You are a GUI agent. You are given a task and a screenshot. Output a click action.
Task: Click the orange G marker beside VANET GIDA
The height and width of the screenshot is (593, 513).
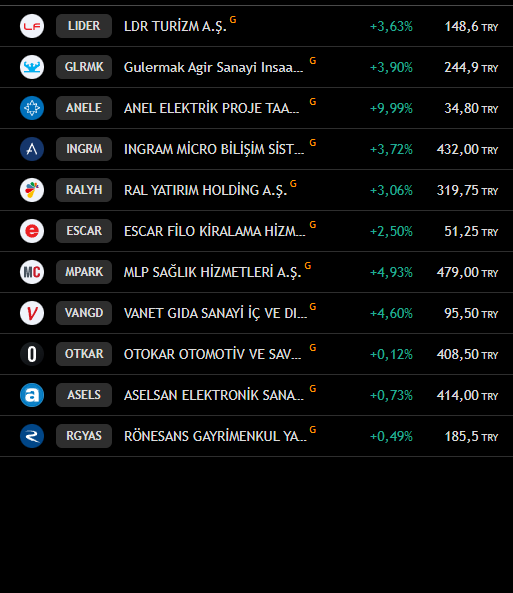pos(313,307)
